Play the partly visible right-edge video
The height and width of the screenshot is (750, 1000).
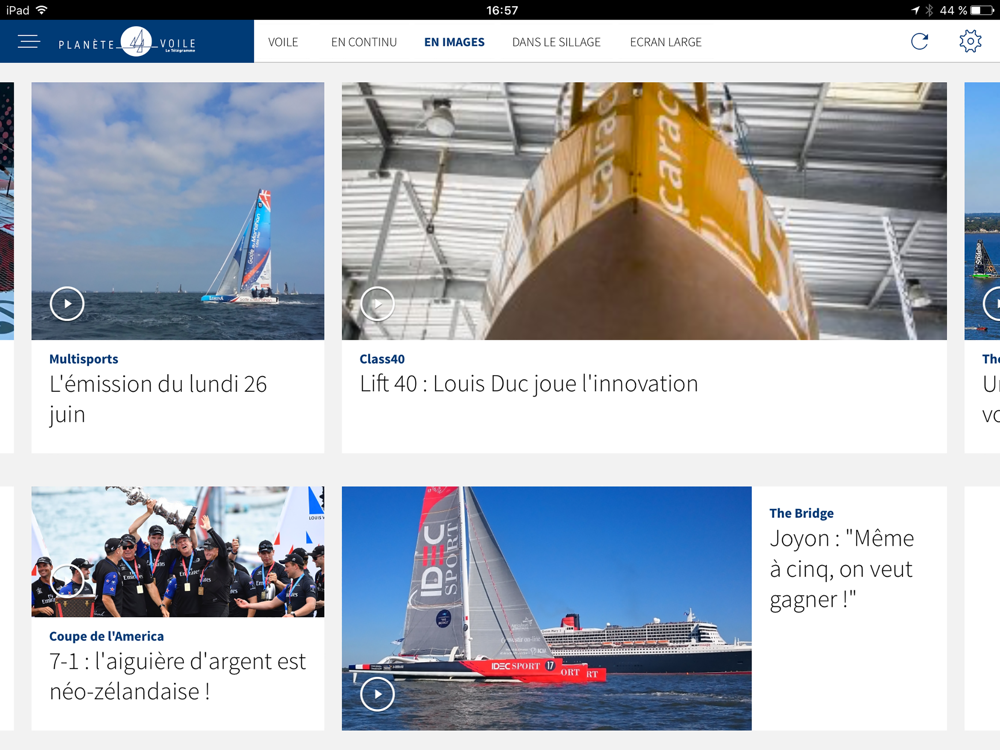(x=992, y=304)
